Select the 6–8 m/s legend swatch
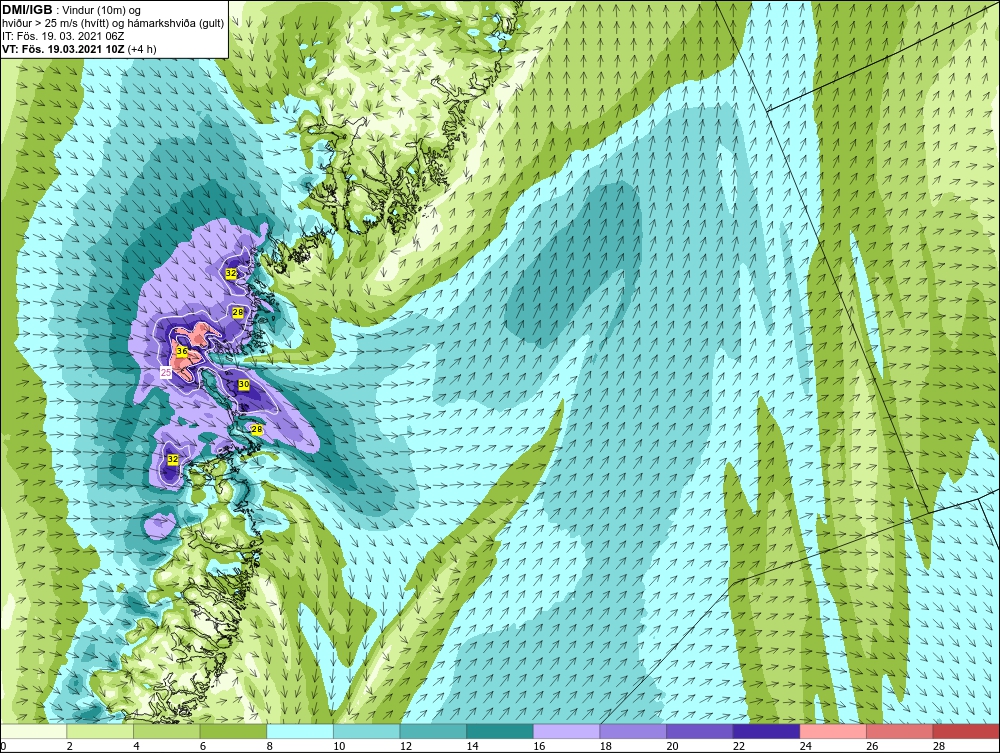The height and width of the screenshot is (753, 1000). coord(233,731)
